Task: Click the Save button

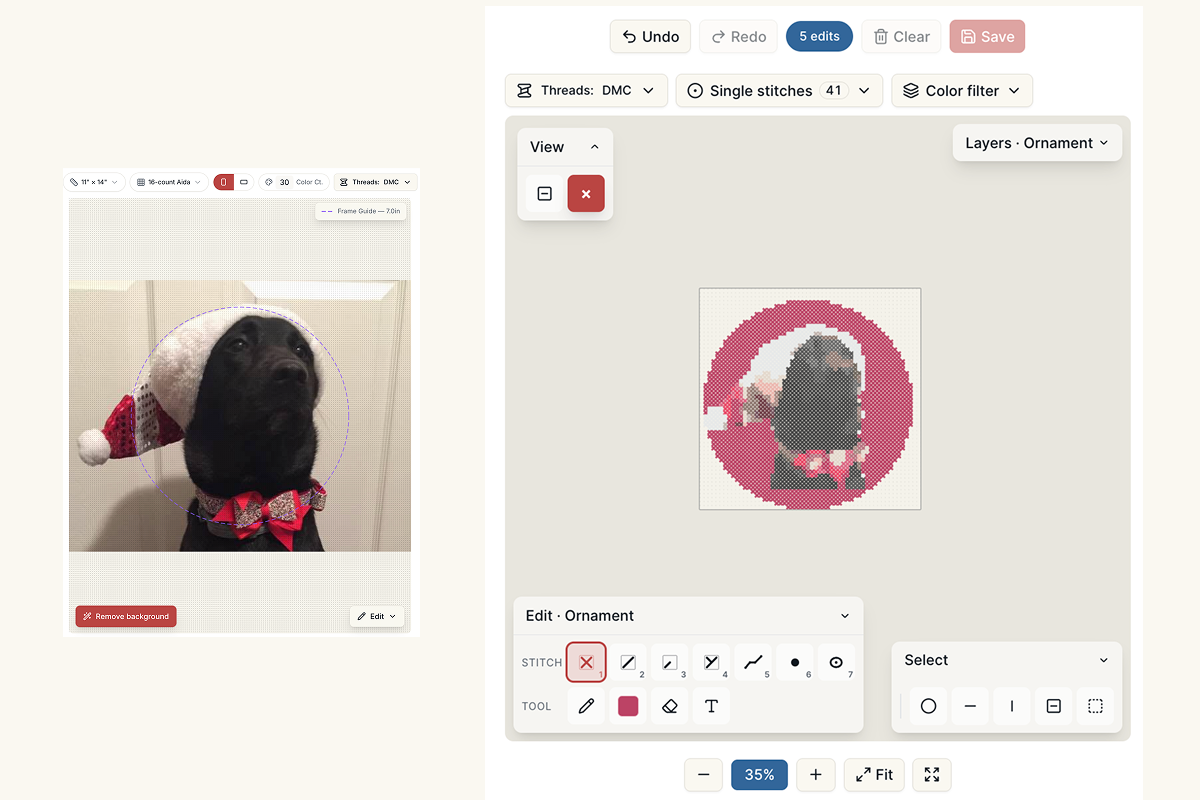Action: (x=987, y=37)
